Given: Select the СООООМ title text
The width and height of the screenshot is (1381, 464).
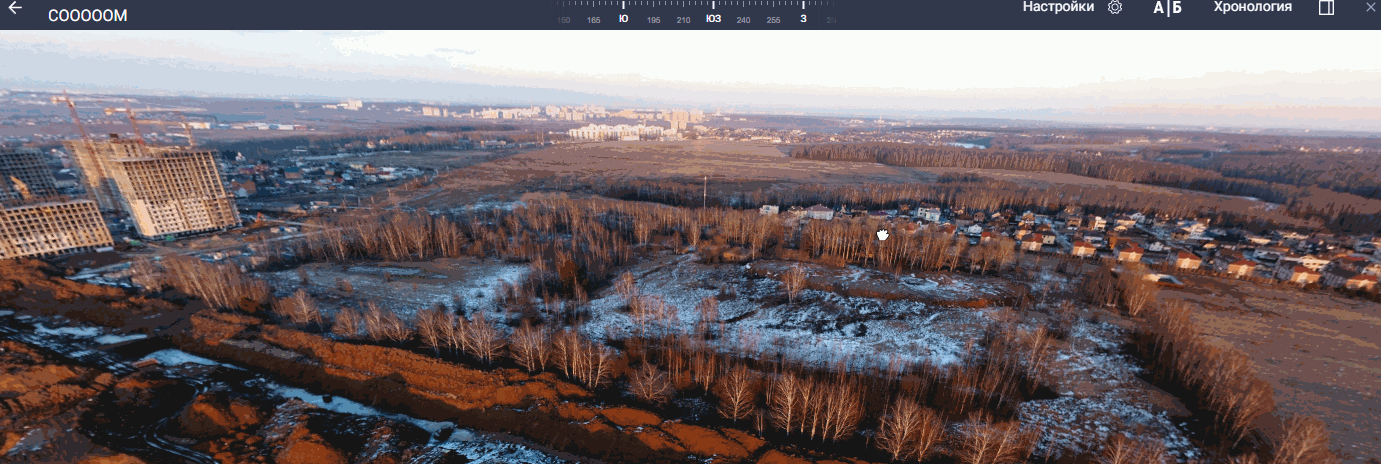Looking at the screenshot, I should [88, 16].
